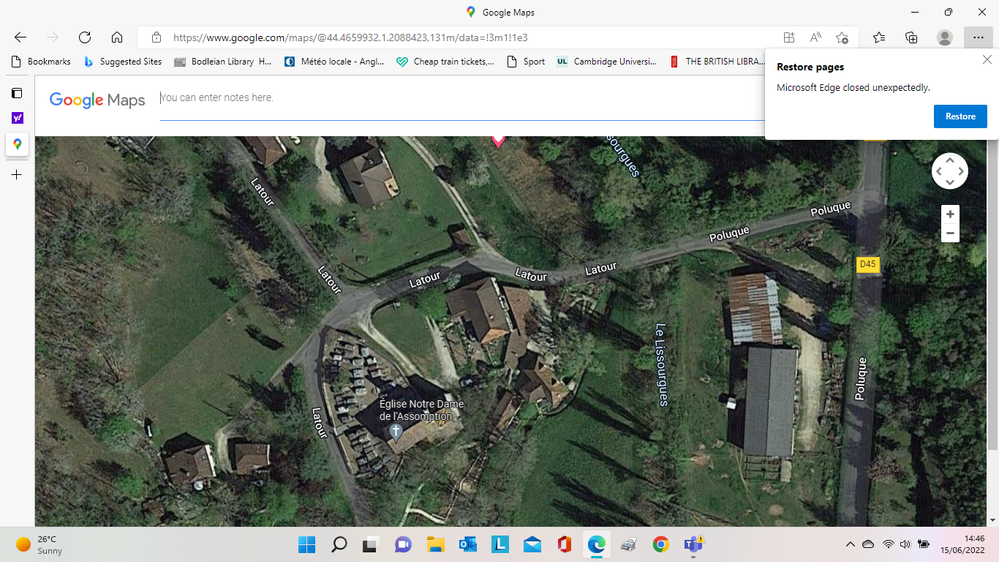Switch to the Yahoo vertical tab
The width and height of the screenshot is (999, 562).
[17, 118]
